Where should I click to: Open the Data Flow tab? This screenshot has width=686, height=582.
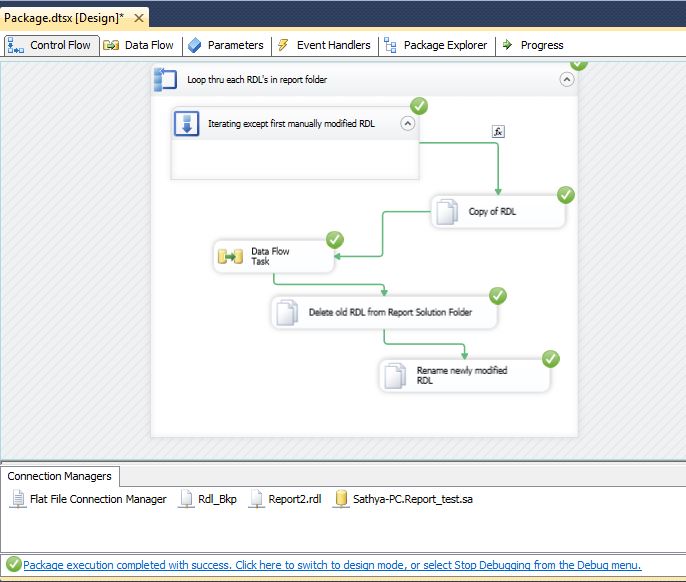tap(140, 46)
